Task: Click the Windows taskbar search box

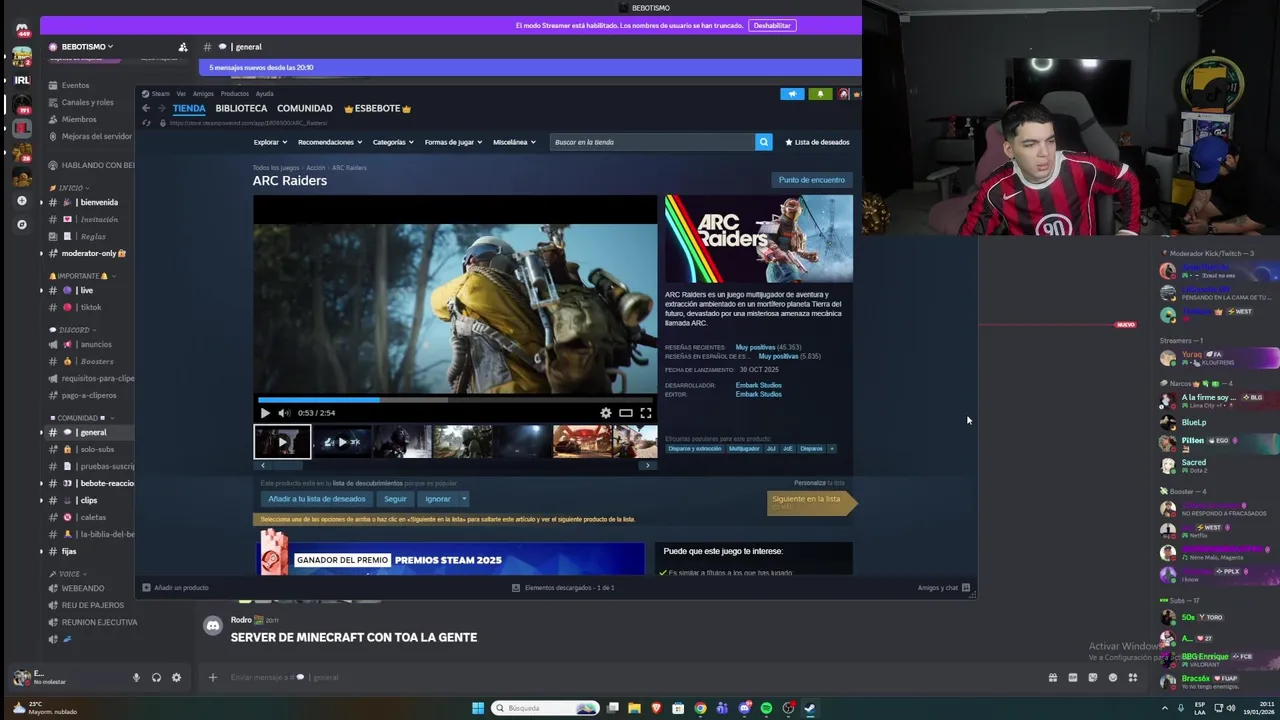Action: (546, 708)
